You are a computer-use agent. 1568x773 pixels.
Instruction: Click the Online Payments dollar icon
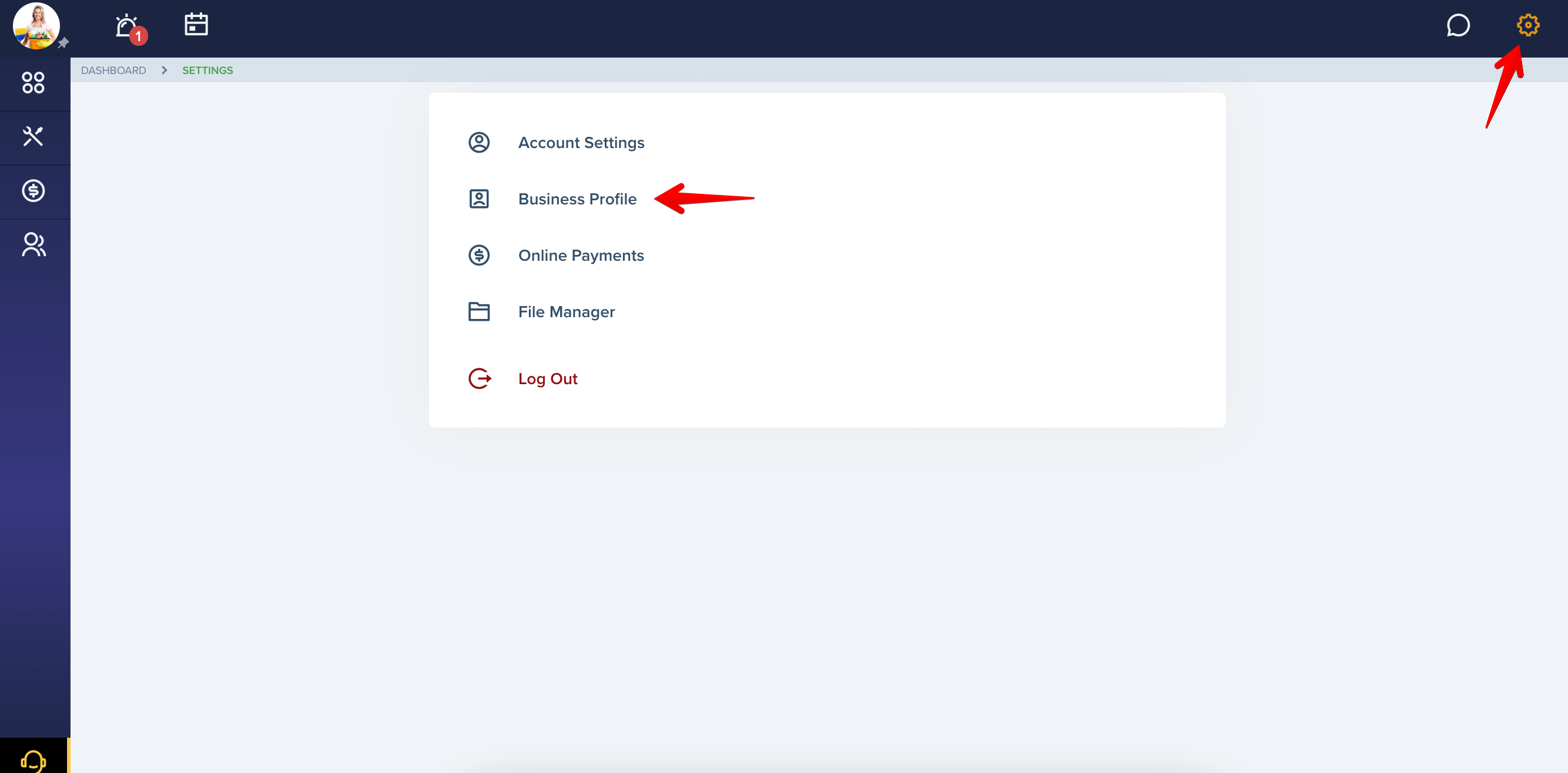[x=479, y=256]
